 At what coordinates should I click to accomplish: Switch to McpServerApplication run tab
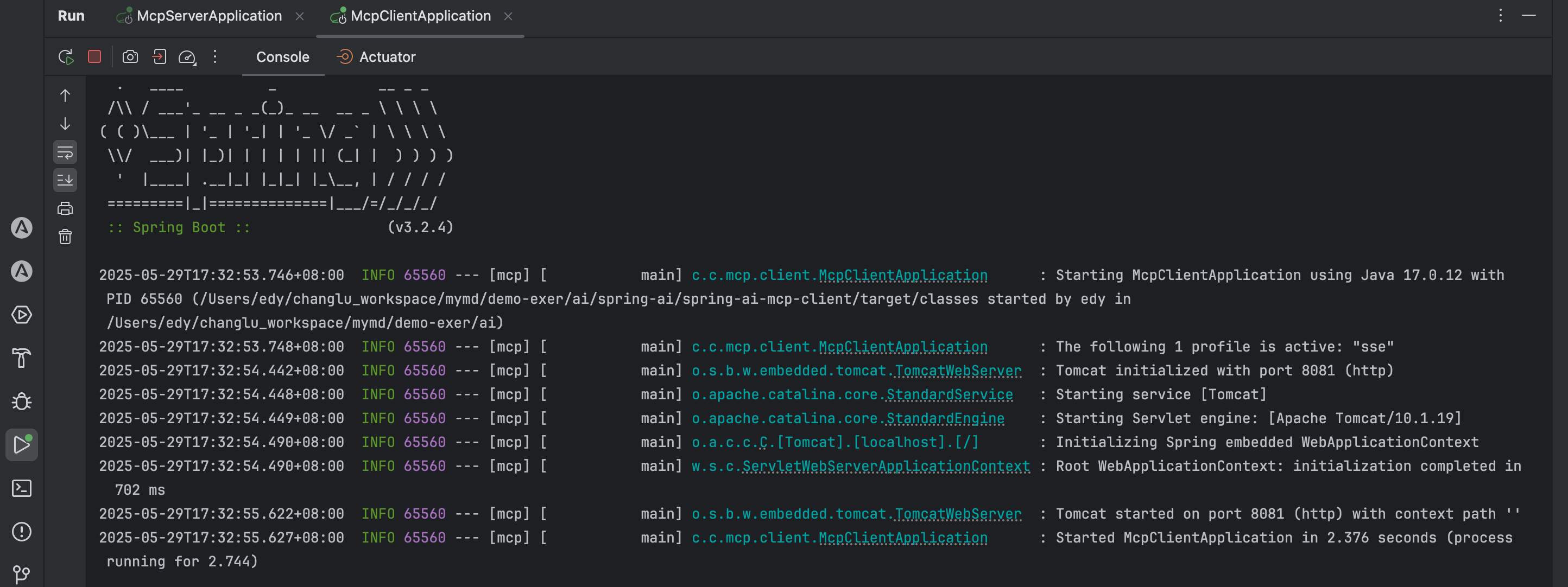pyautogui.click(x=209, y=16)
